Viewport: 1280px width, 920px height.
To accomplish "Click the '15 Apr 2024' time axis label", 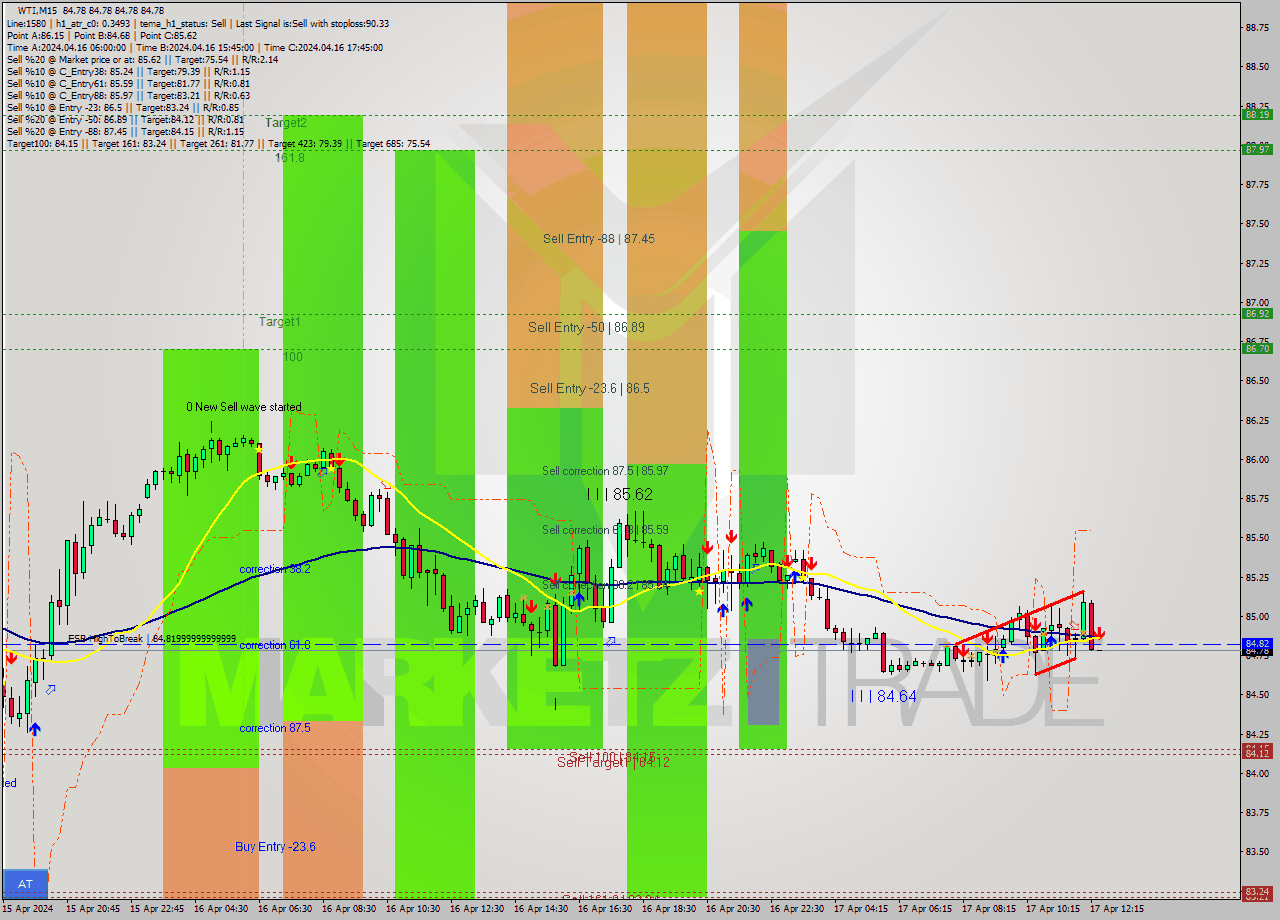I will pos(30,909).
